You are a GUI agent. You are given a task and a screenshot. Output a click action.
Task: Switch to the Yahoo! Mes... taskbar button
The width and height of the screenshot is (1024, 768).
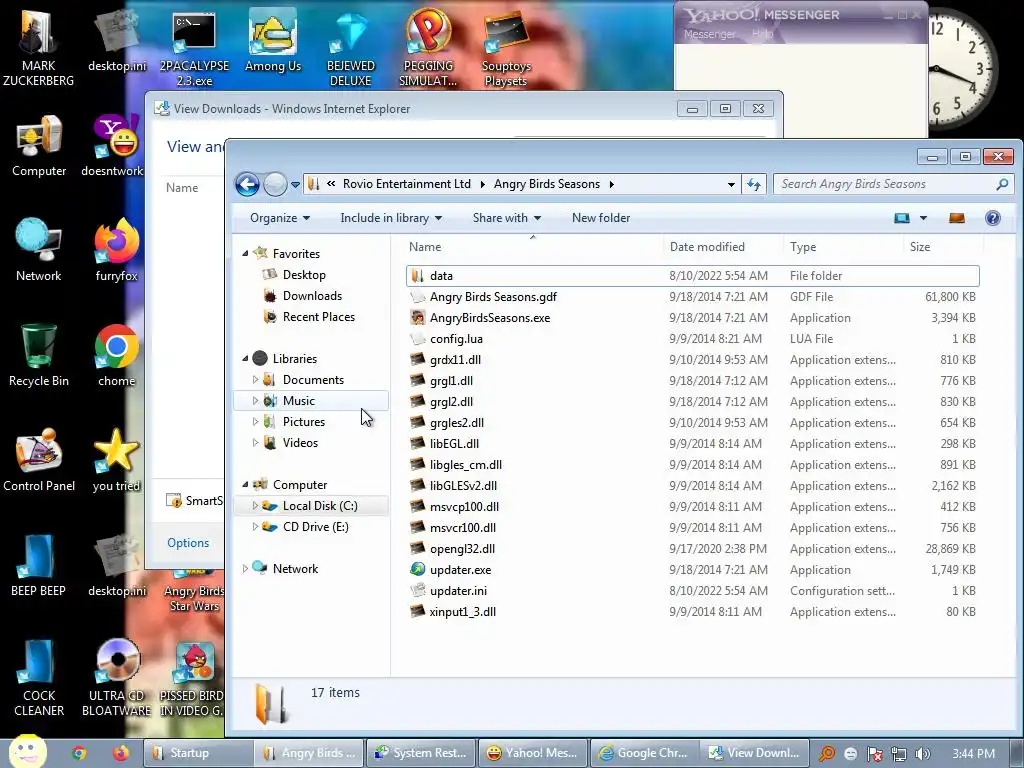click(x=533, y=753)
